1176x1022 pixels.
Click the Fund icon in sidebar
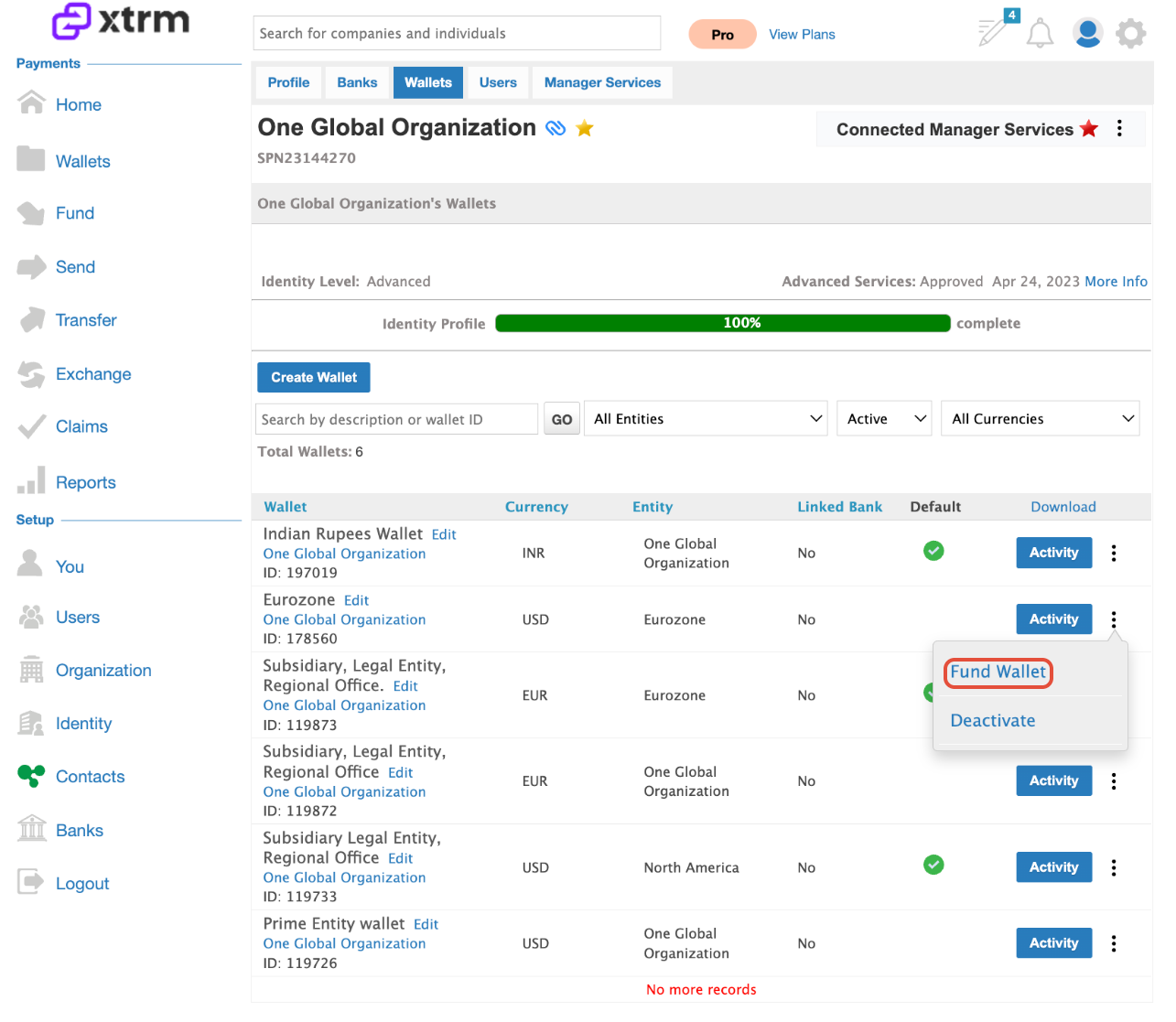coord(31,213)
